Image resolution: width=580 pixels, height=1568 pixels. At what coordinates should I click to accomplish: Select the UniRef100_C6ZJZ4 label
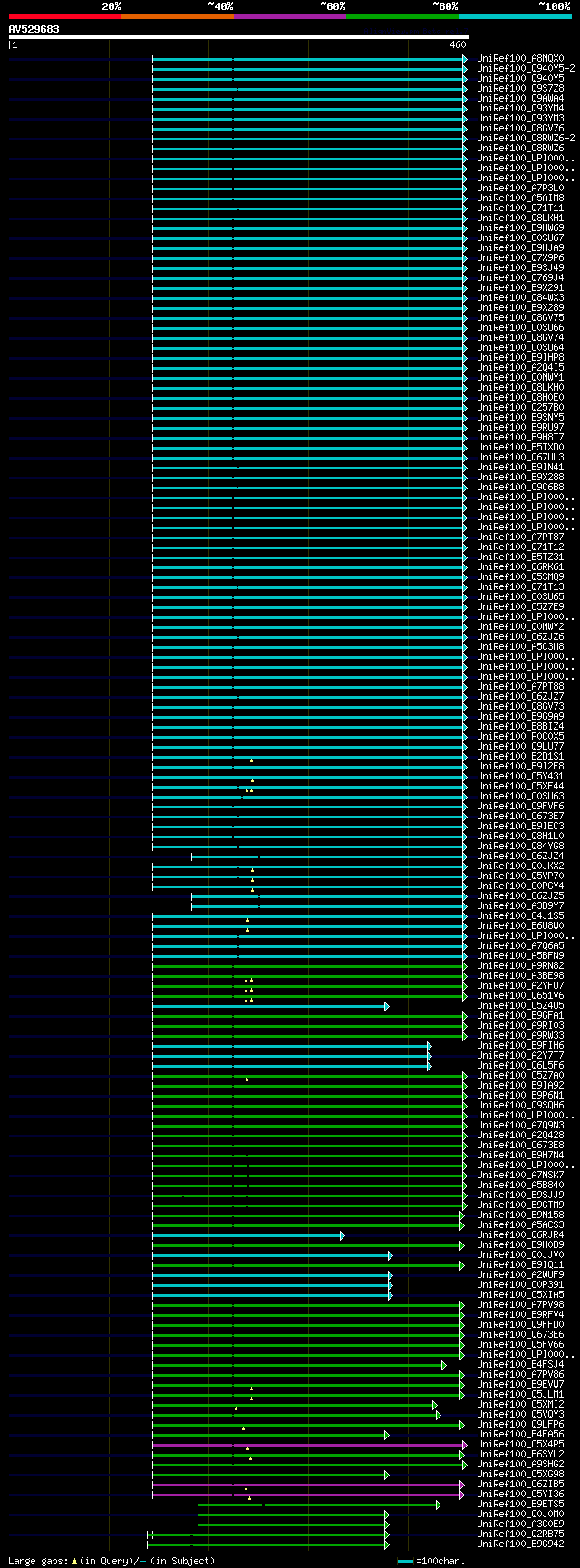519,857
